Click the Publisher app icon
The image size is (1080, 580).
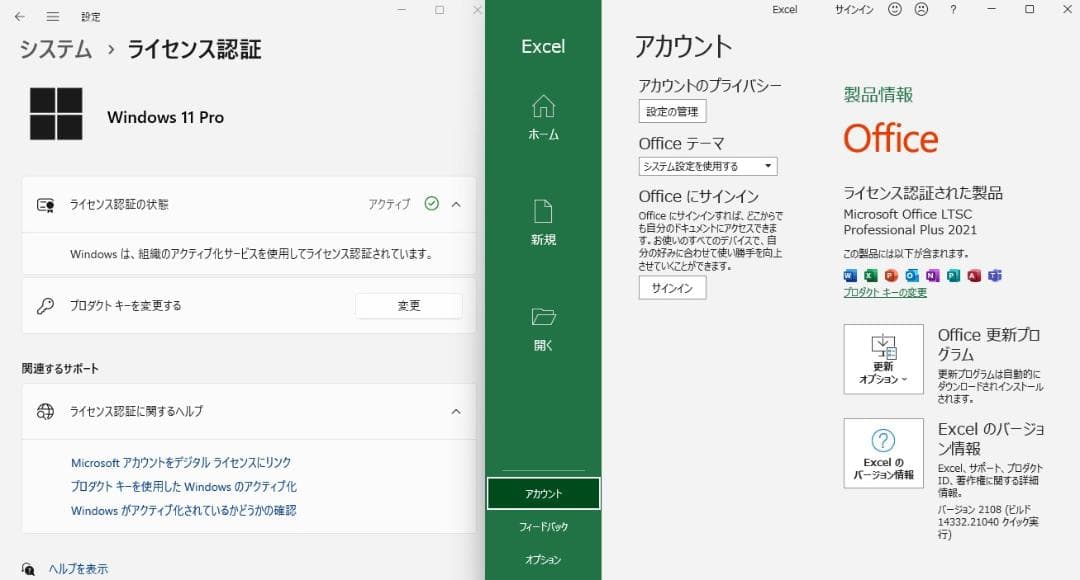(953, 276)
